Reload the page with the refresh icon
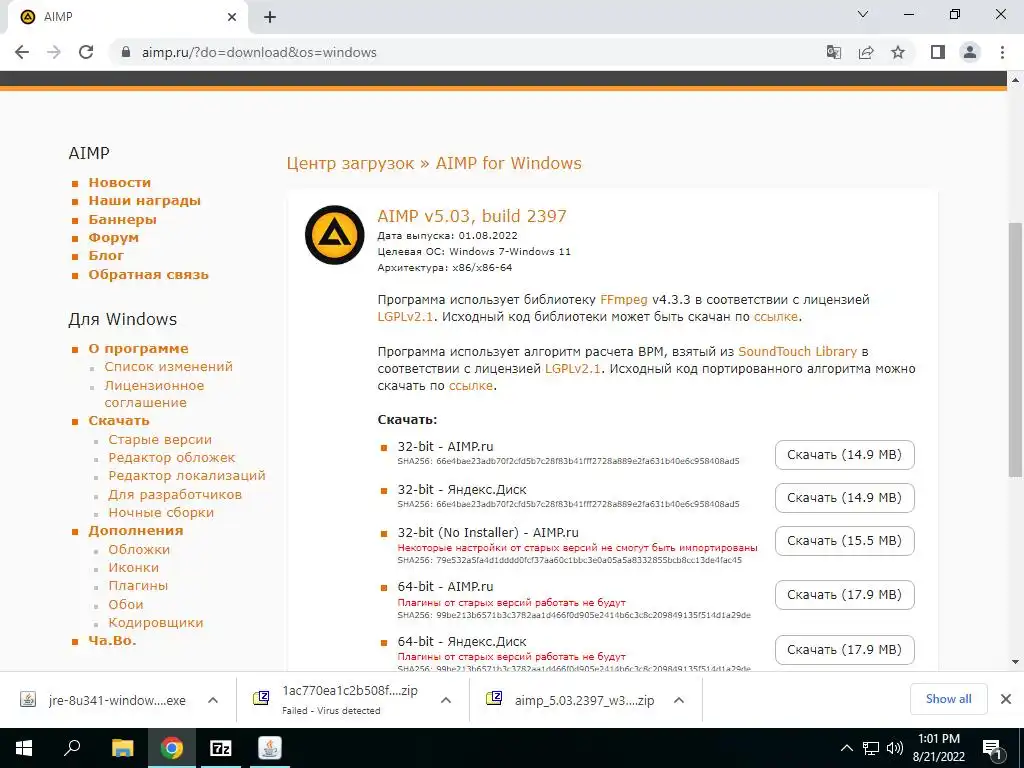 86,52
